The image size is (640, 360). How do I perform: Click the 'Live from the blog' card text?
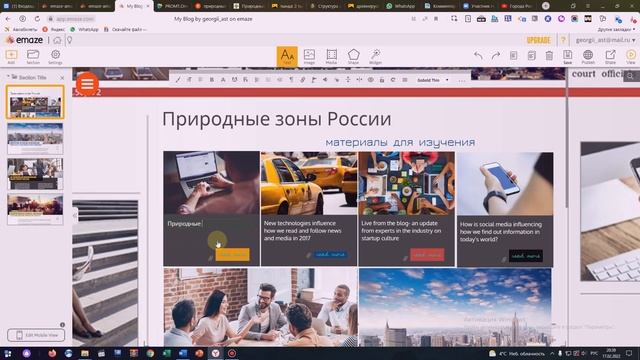click(401, 231)
